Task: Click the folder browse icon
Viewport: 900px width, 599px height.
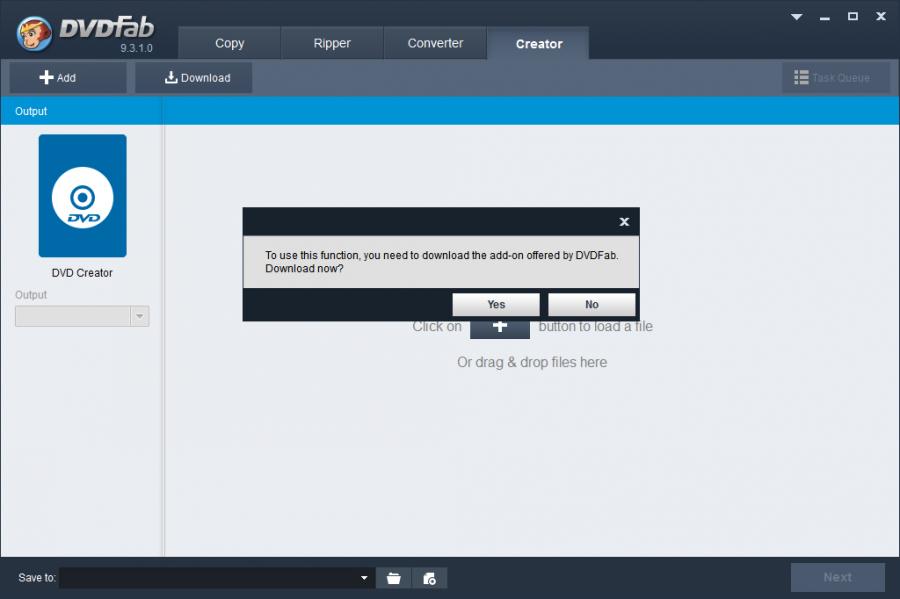Action: tap(394, 578)
